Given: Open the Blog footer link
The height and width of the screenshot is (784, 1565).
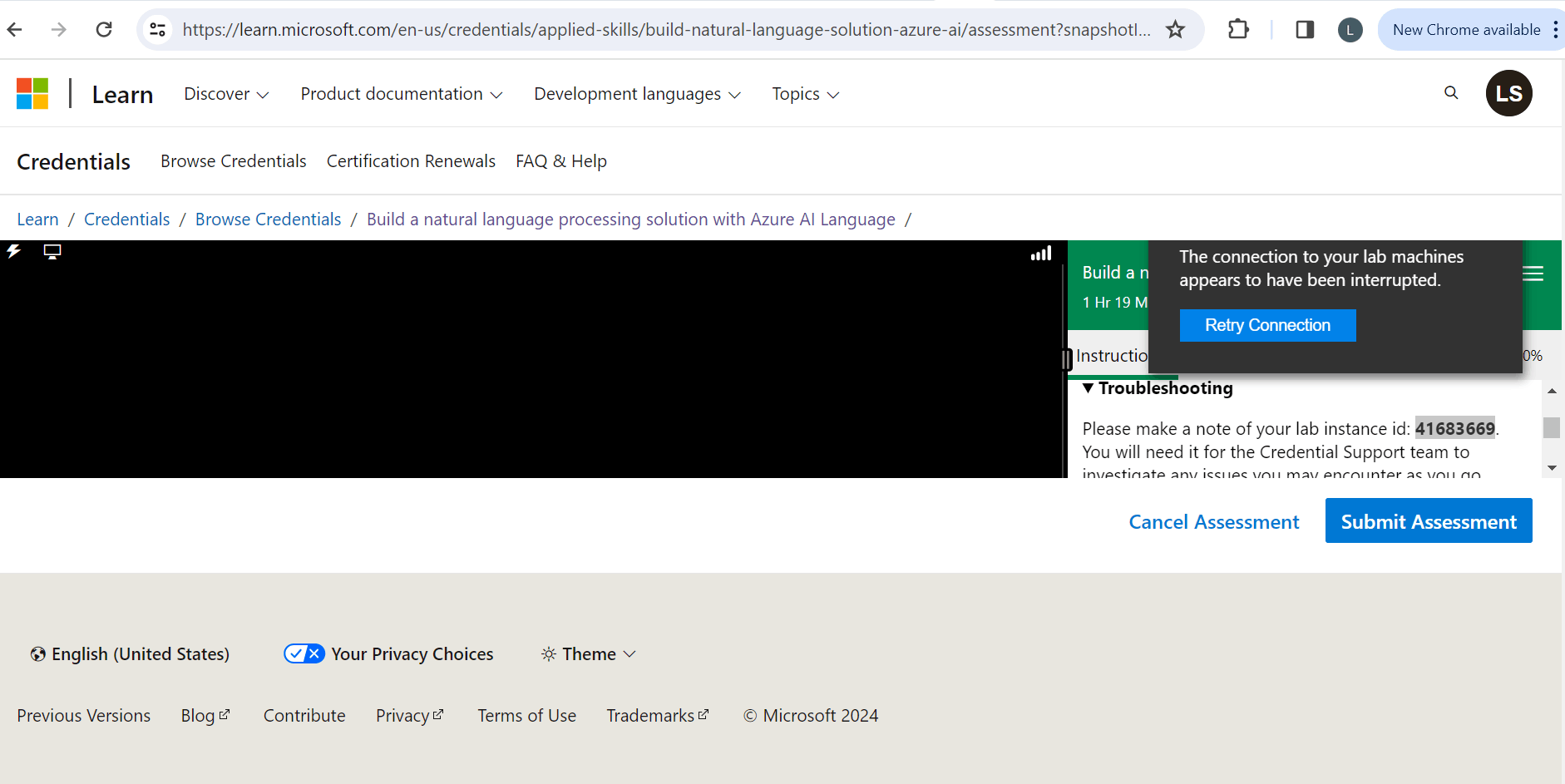Looking at the screenshot, I should tap(205, 716).
